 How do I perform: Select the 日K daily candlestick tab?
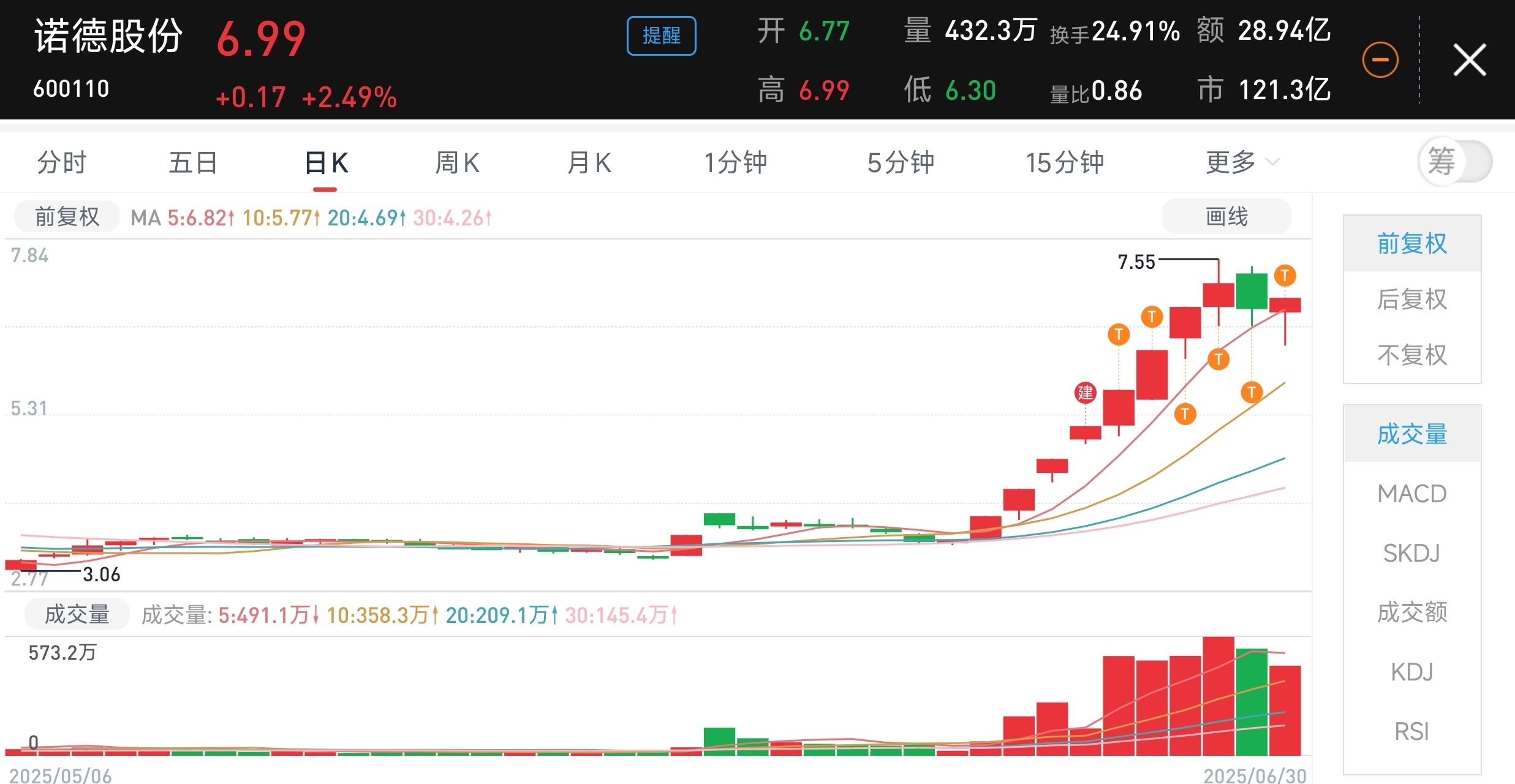(x=326, y=163)
